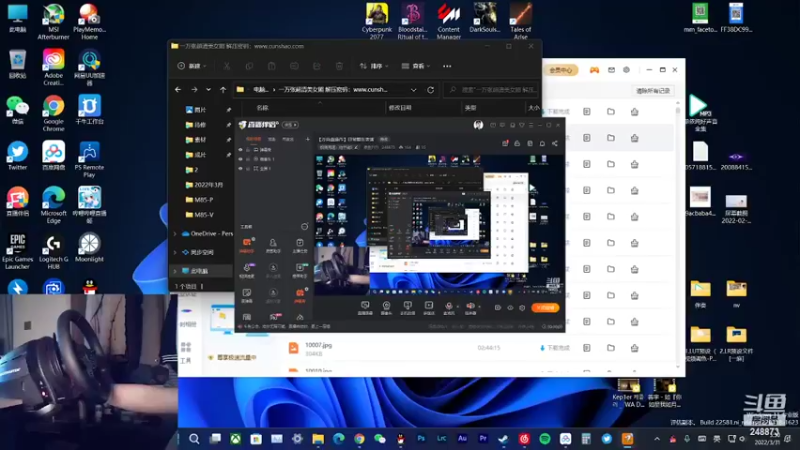Expand 此电脑 in File Explorer navigation tree
800x450 pixels.
click(x=175, y=271)
